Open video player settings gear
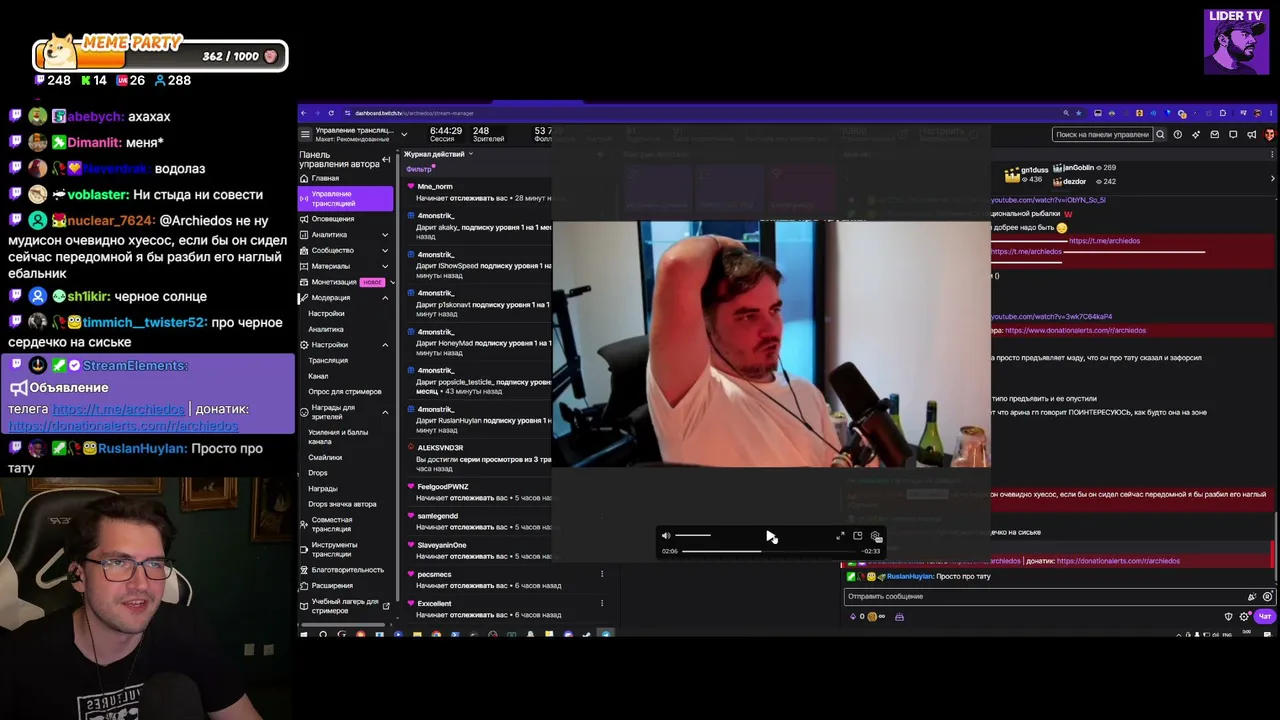The width and height of the screenshot is (1280, 720). (x=875, y=536)
